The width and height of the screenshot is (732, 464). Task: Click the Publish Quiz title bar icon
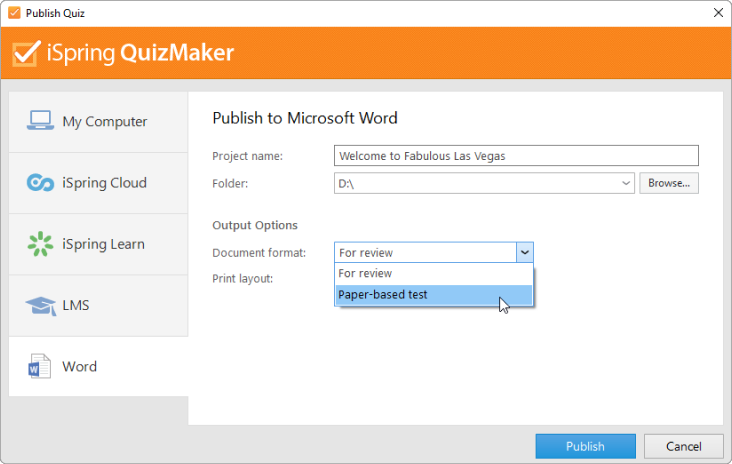pyautogui.click(x=14, y=13)
